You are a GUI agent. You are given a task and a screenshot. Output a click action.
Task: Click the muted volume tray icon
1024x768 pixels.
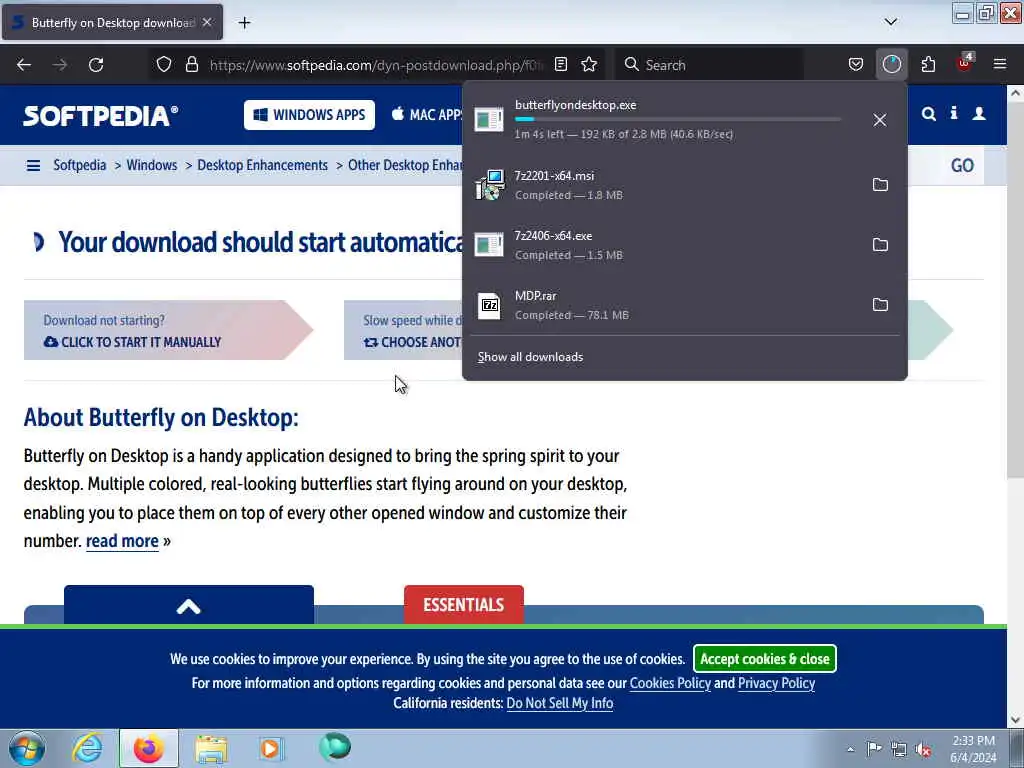click(x=923, y=750)
